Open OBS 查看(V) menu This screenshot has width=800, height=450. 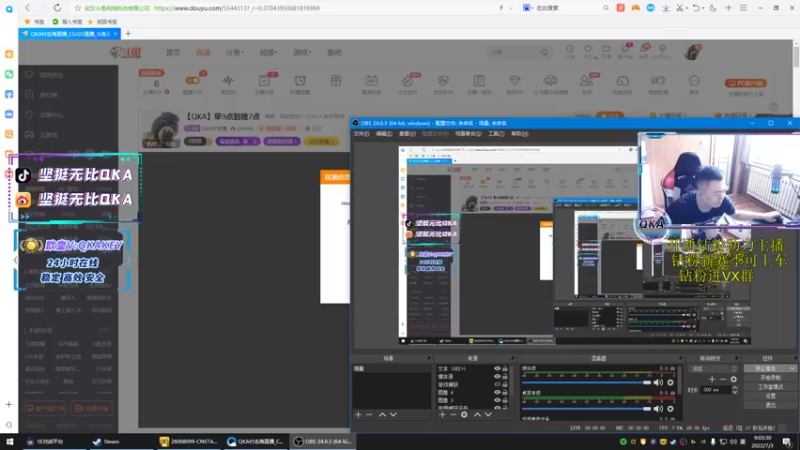[407, 134]
